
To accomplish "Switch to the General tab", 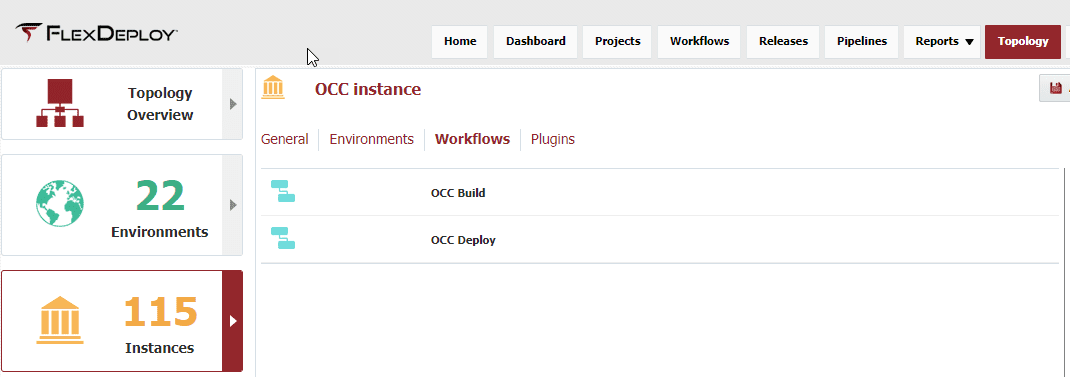I will (285, 139).
